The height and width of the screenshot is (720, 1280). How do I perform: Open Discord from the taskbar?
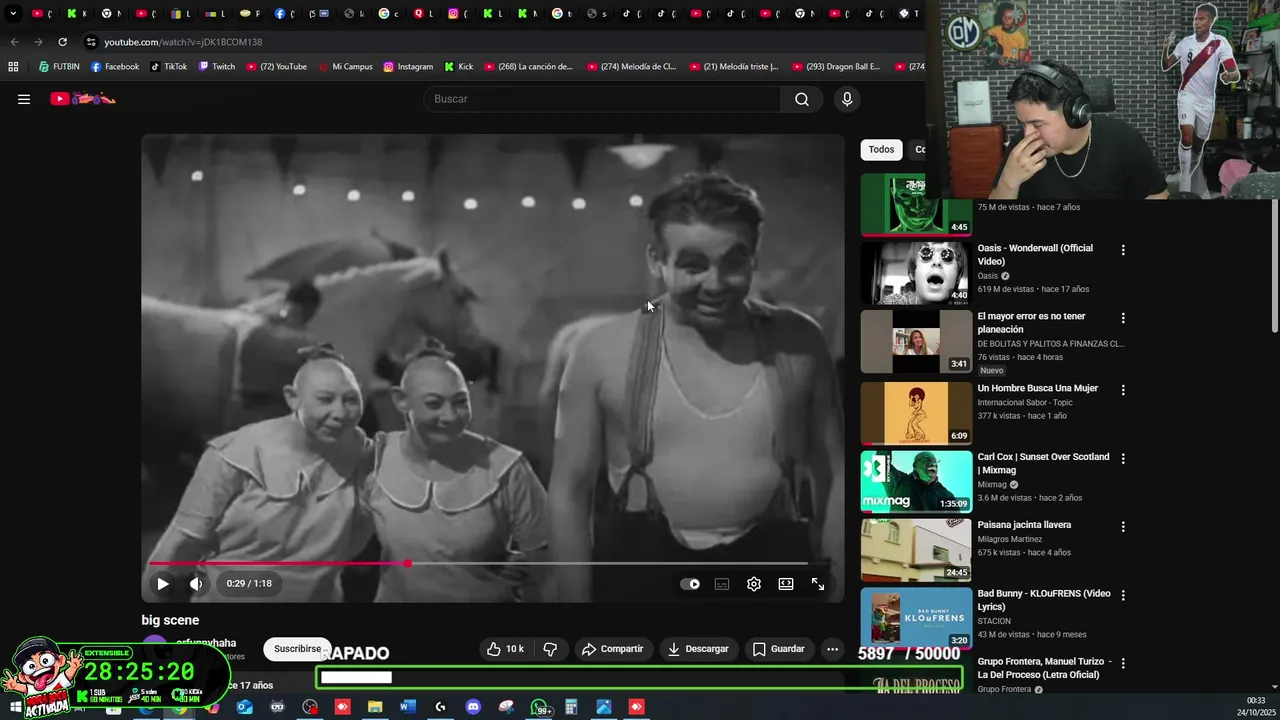473,707
